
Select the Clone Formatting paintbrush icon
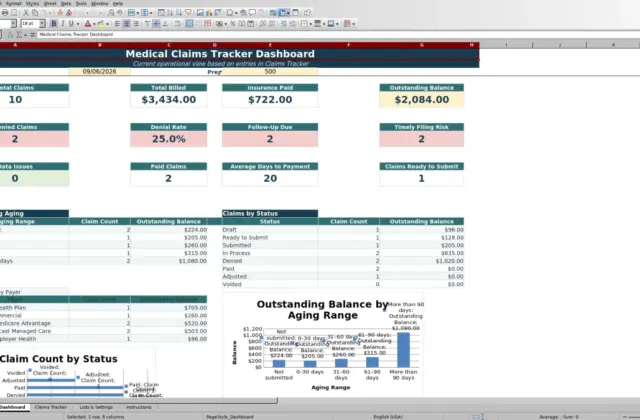point(60,13)
